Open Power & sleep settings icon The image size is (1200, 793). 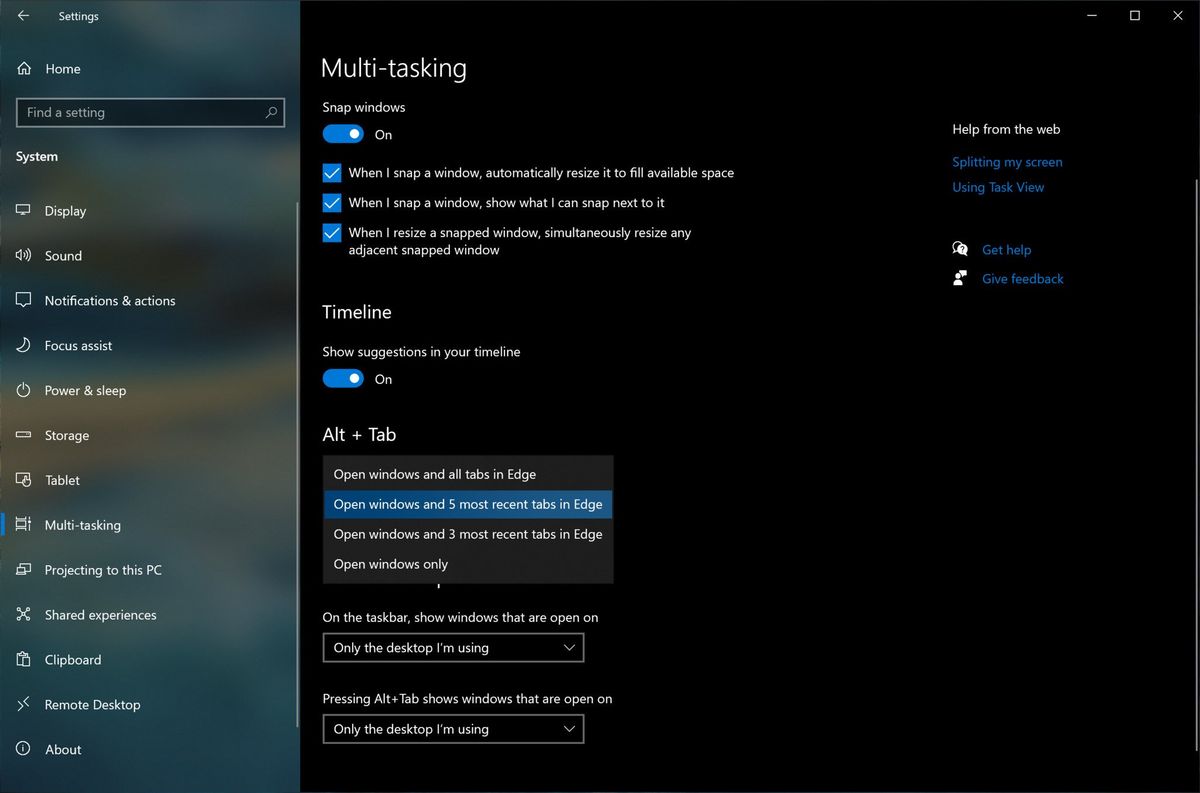(x=23, y=390)
